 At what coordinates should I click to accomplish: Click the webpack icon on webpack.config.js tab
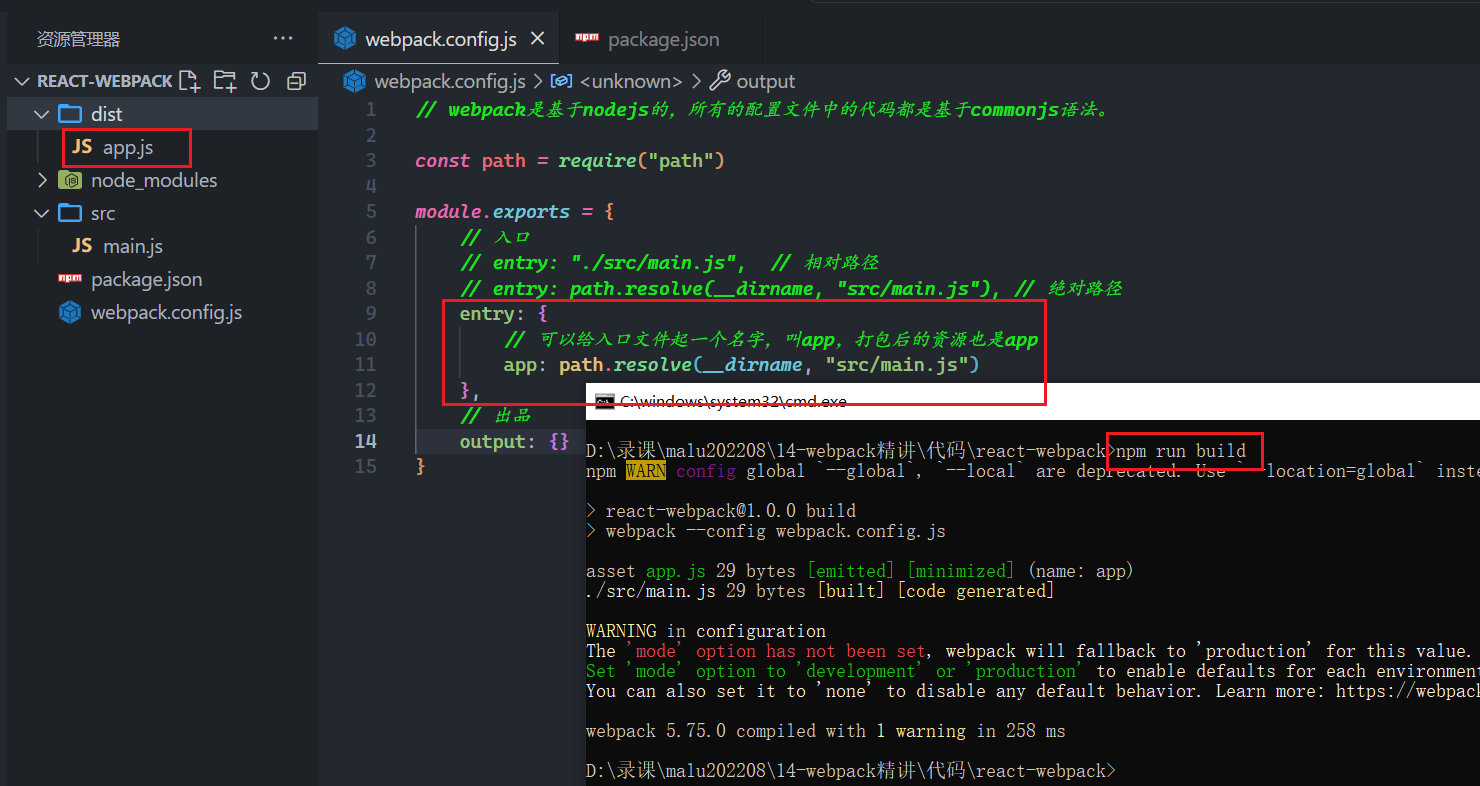coord(345,39)
